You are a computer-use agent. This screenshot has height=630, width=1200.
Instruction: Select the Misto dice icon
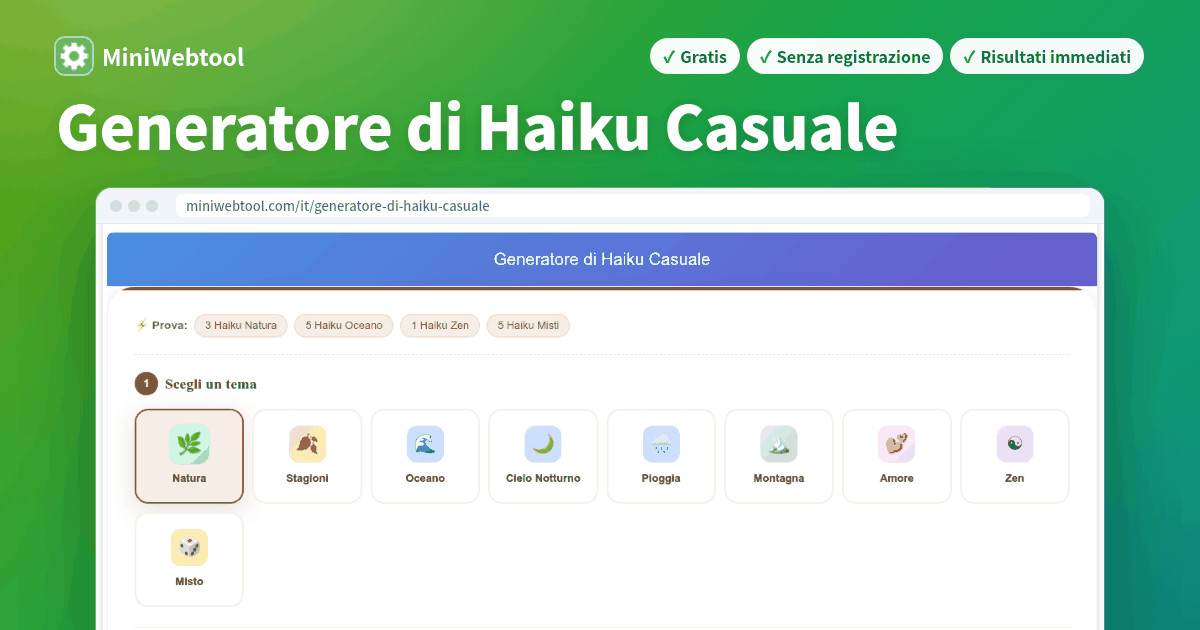(x=189, y=547)
